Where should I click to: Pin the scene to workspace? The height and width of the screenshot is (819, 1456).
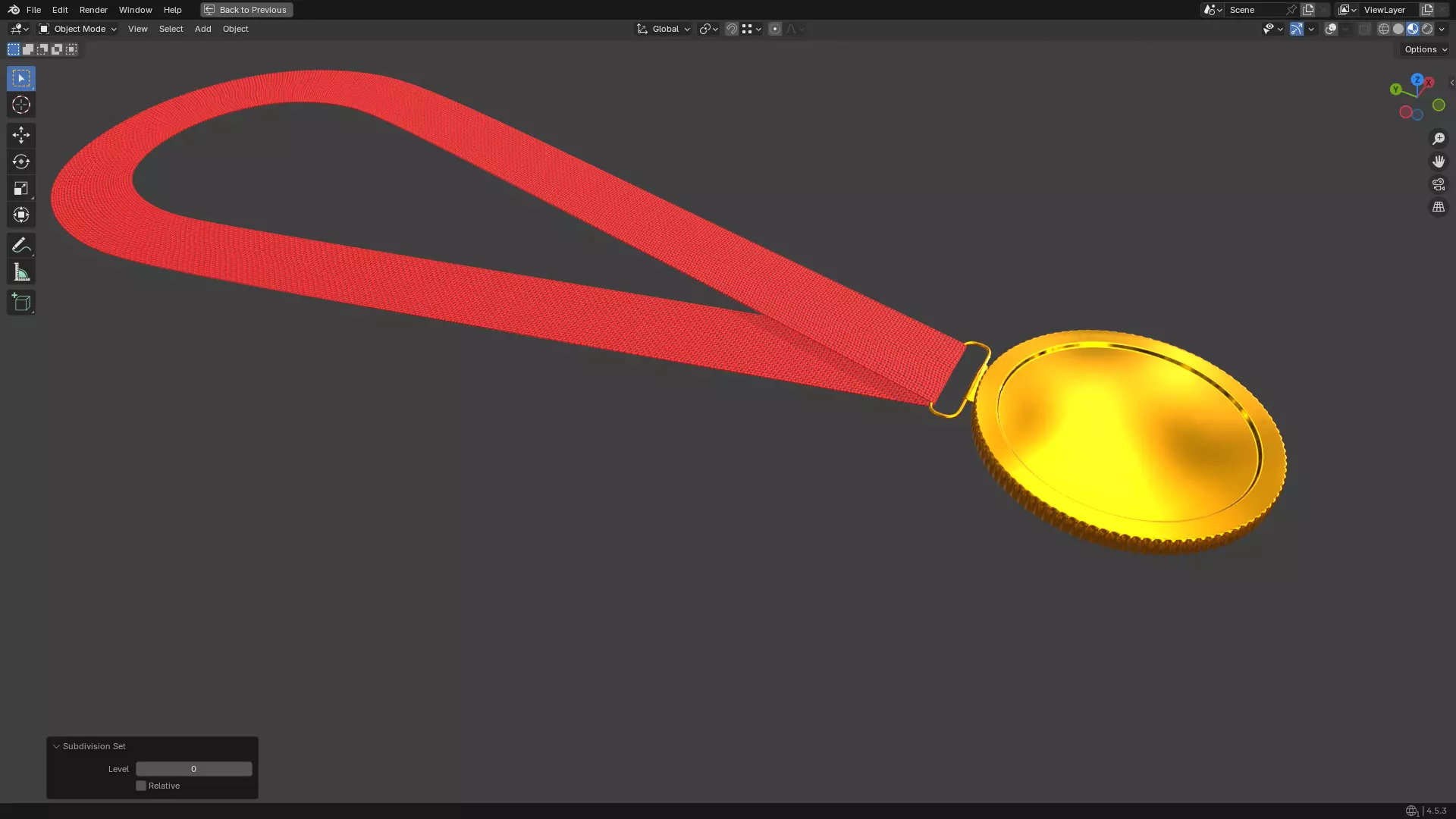(1291, 10)
